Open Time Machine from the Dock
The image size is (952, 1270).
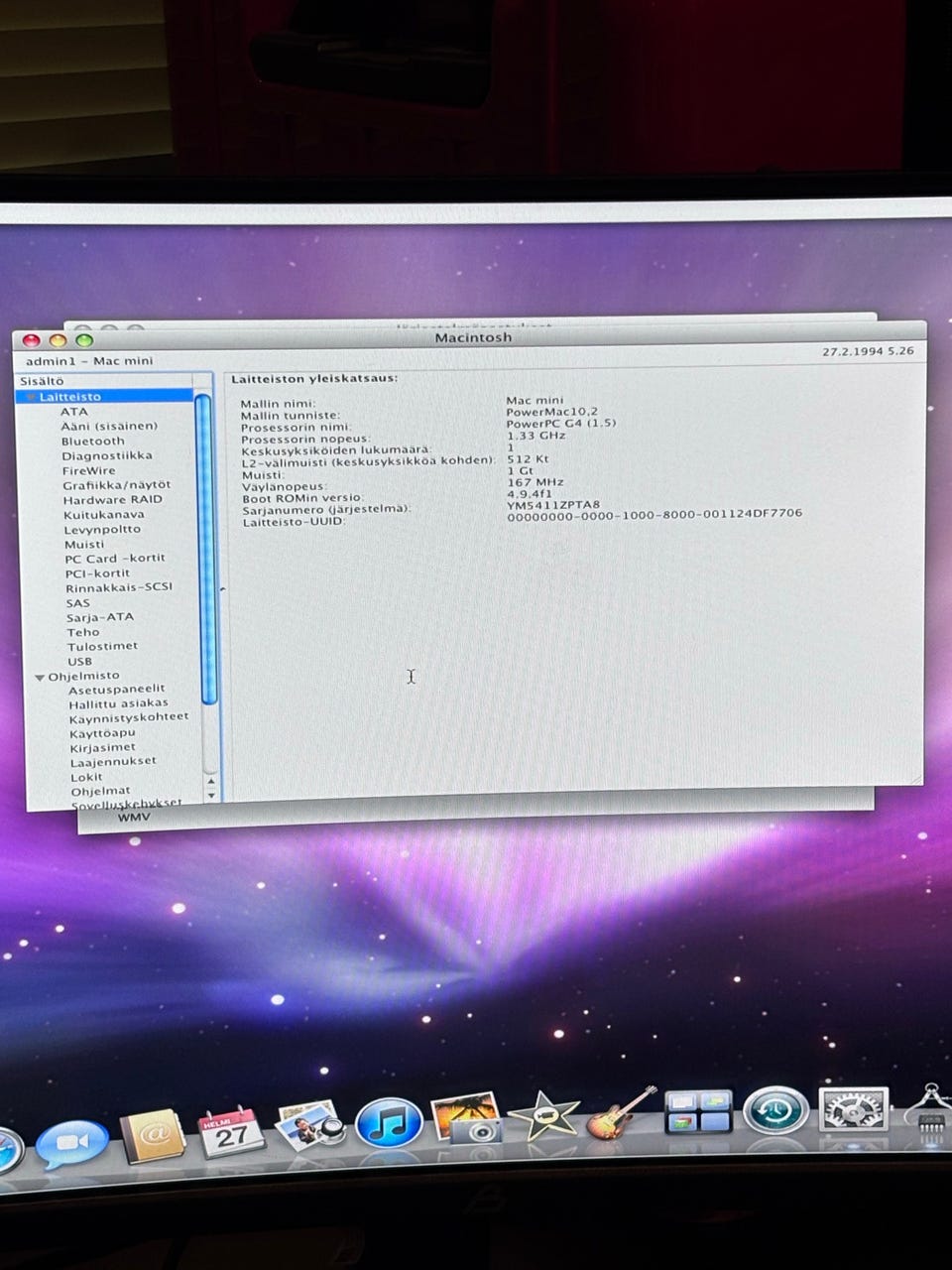(x=775, y=1109)
